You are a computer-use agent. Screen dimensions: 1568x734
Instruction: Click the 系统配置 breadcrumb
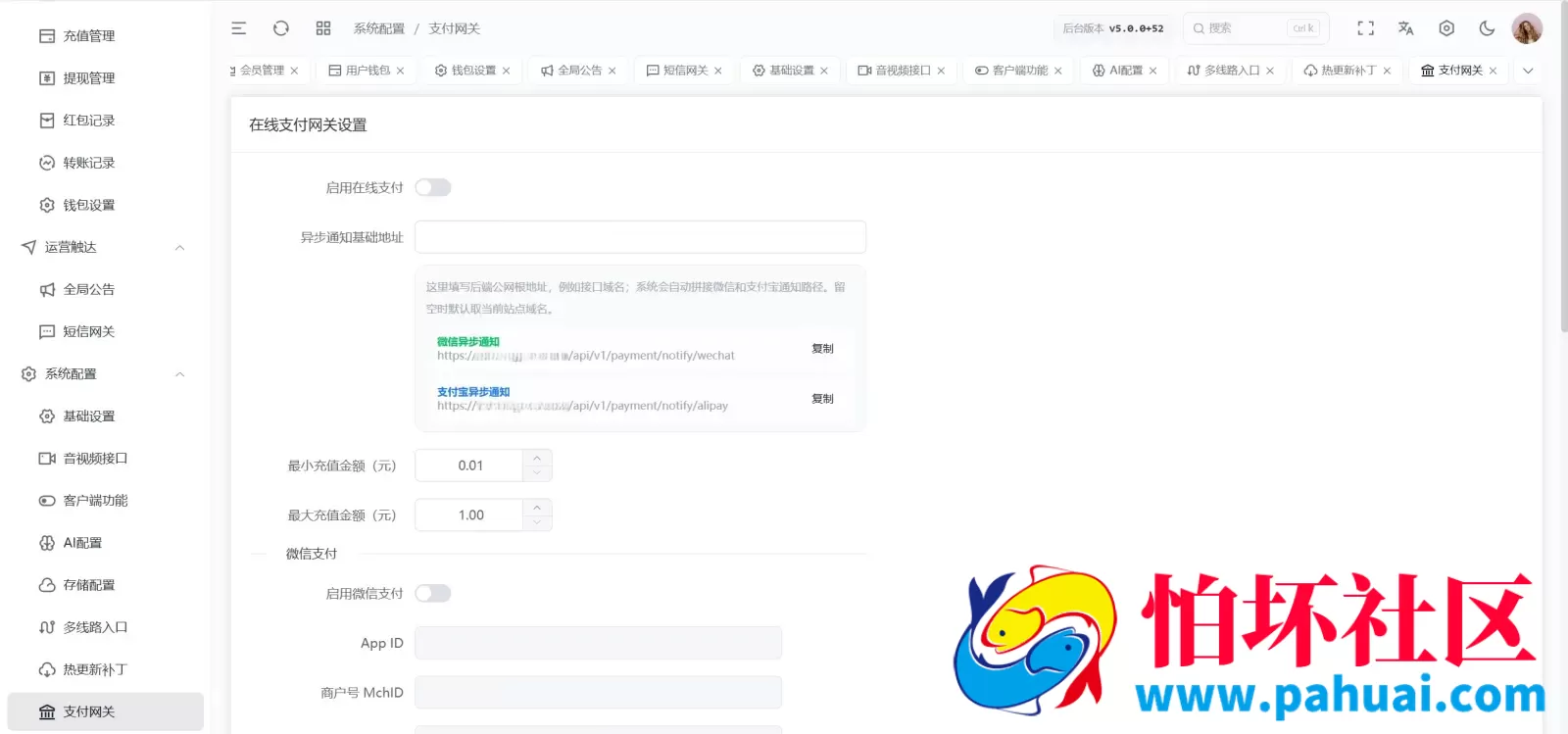coord(379,28)
